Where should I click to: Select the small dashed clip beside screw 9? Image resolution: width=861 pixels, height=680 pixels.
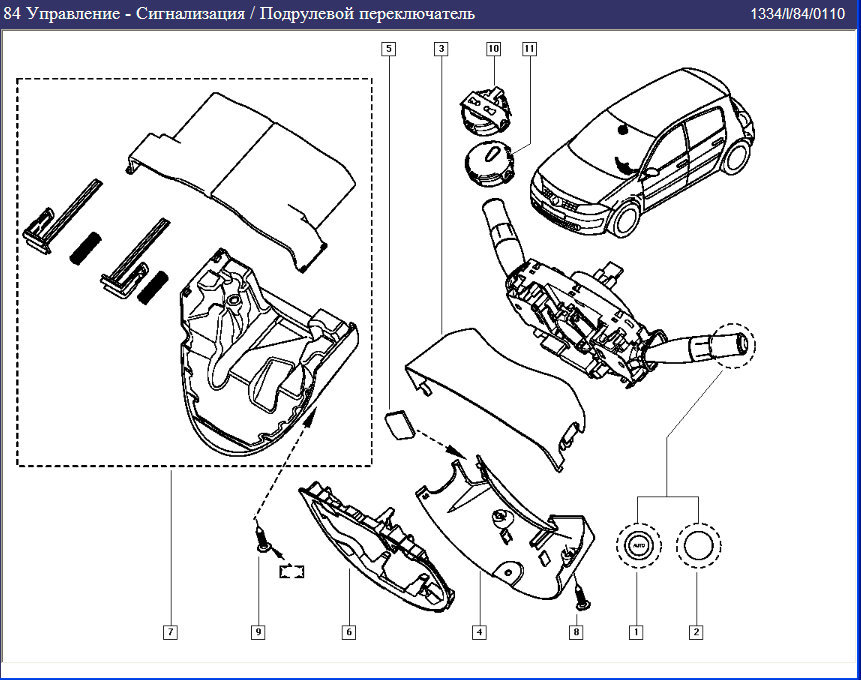(x=292, y=571)
